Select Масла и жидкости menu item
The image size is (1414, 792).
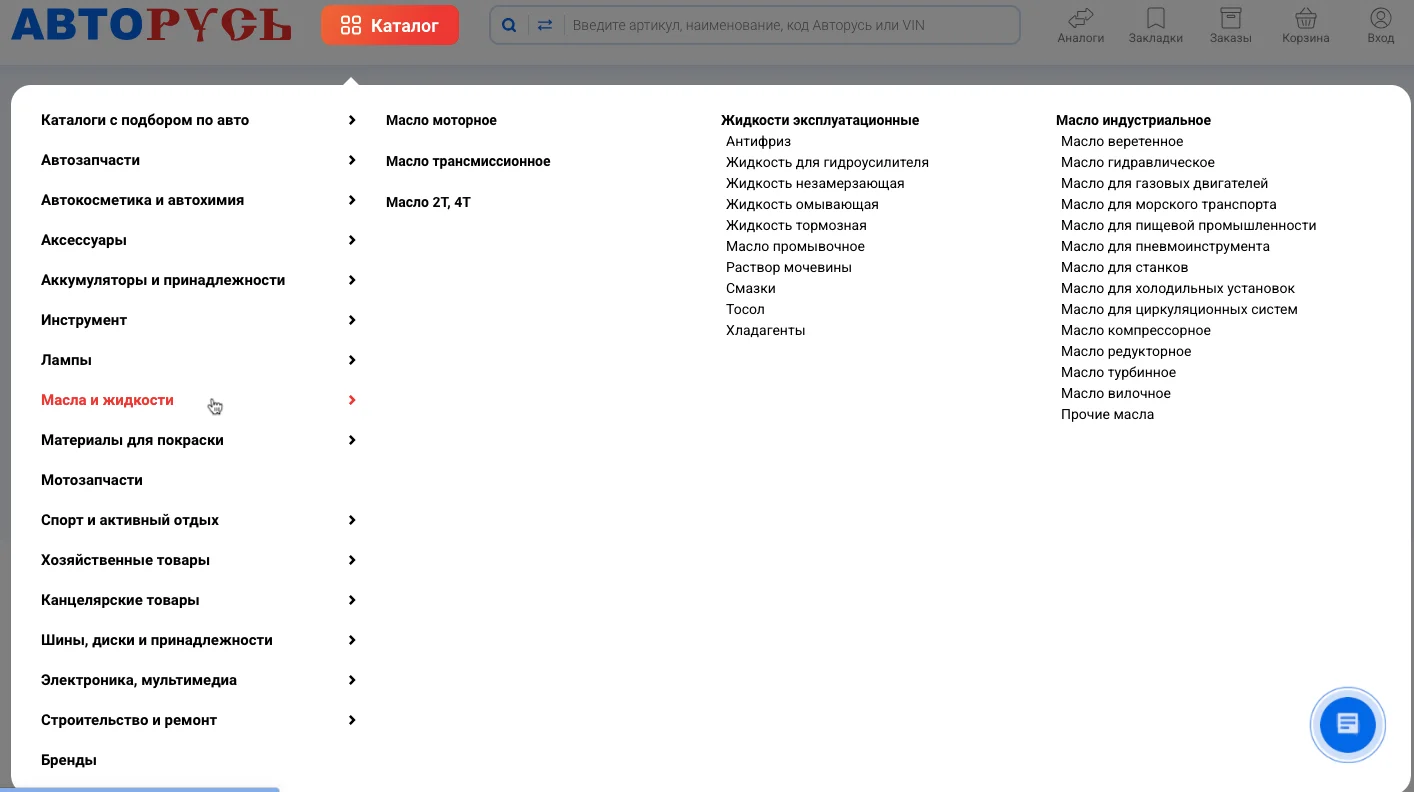coord(107,400)
